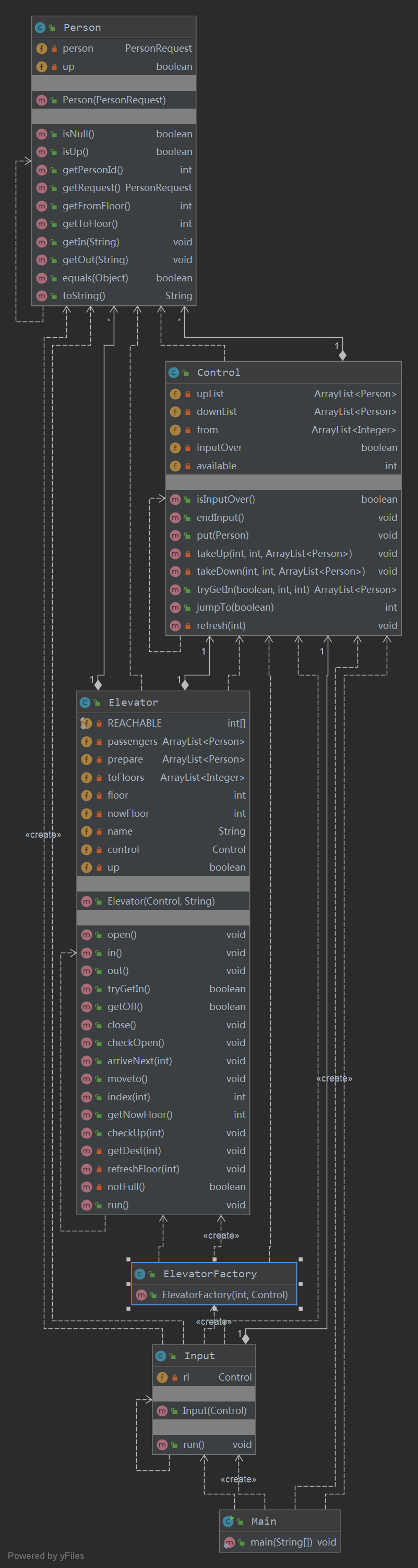
Task: Click the upList field icon
Action: 175,394
